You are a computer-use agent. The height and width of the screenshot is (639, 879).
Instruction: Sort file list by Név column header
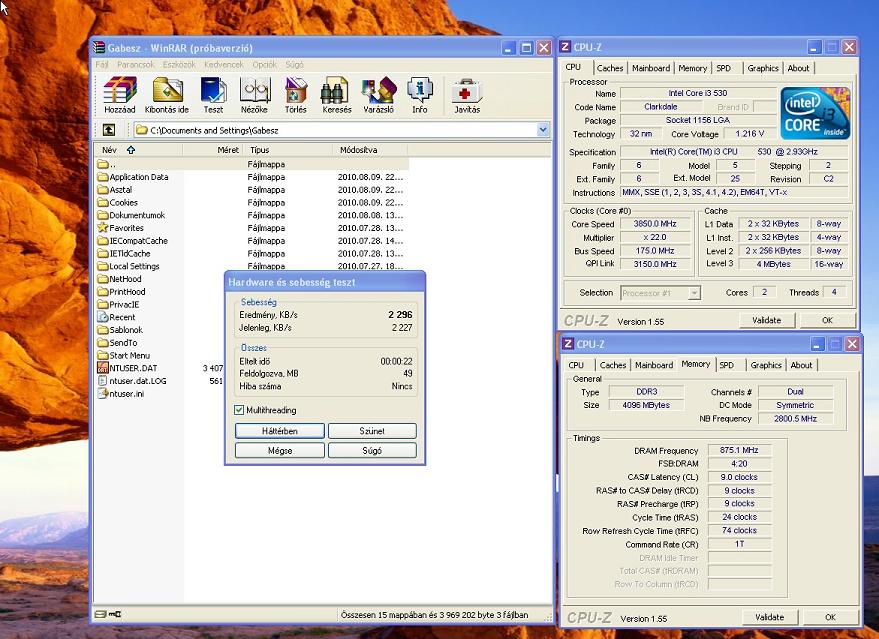point(110,150)
